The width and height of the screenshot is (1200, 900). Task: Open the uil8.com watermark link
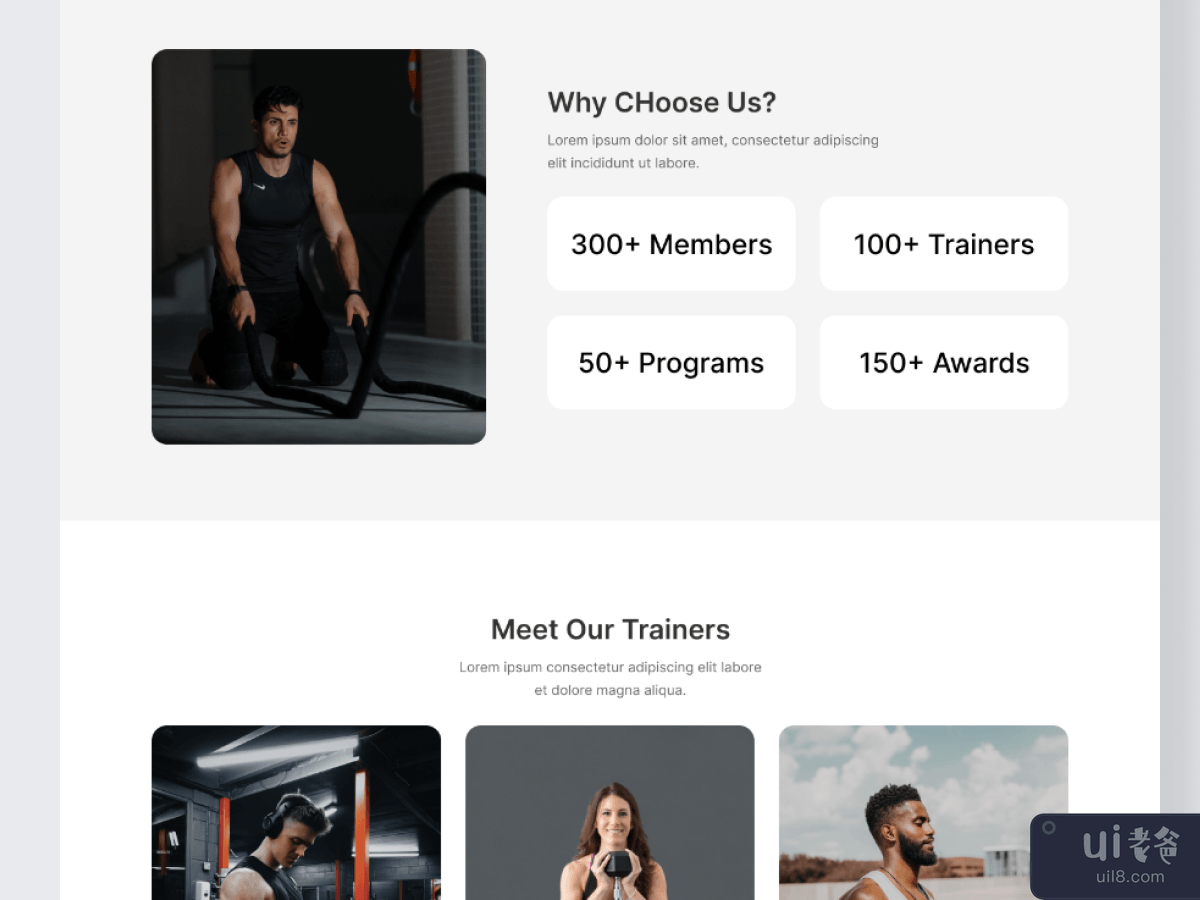coord(1131,877)
